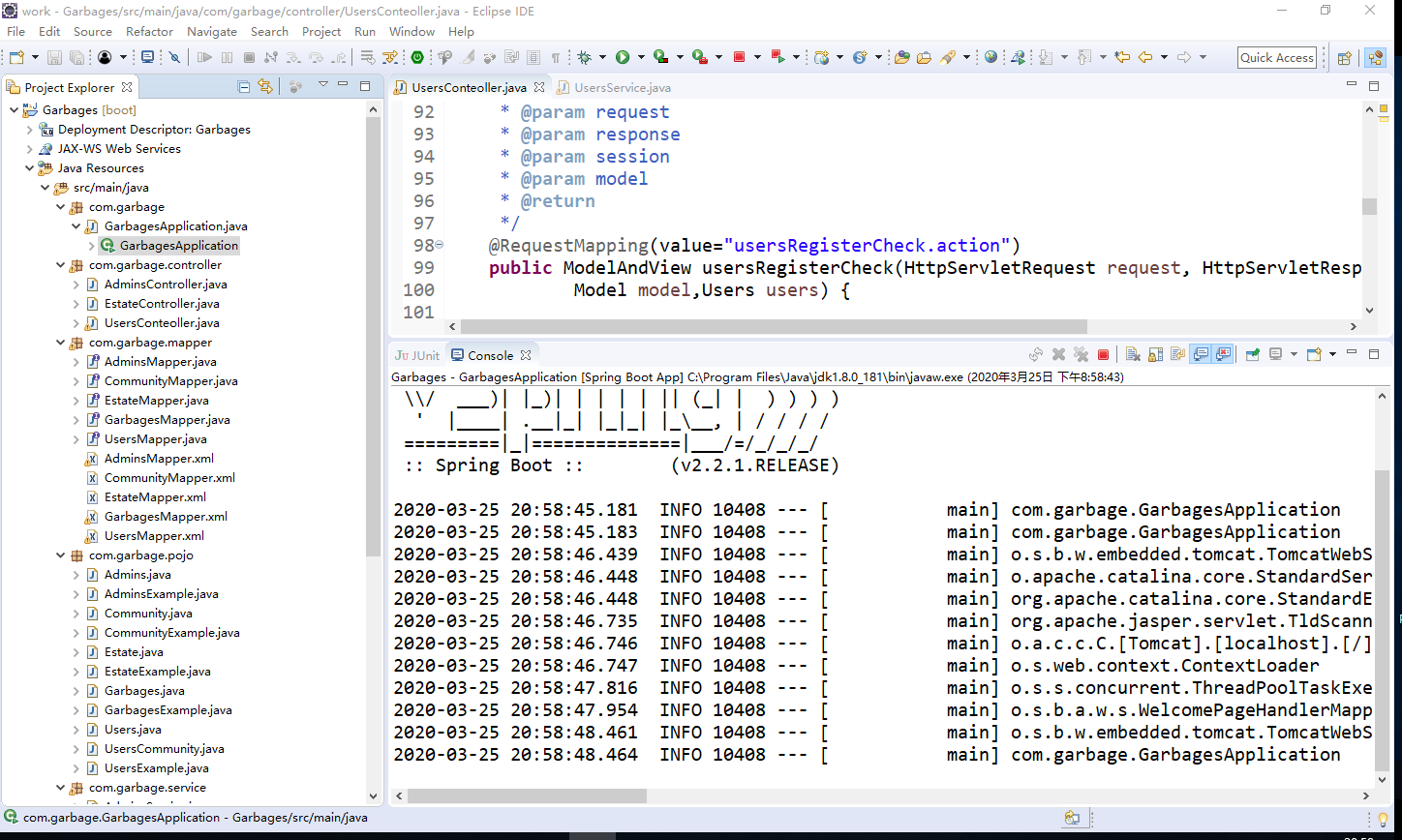The width and height of the screenshot is (1402, 840).
Task: Select UsersConteoller.java in Project Explorer
Action: pos(162,323)
